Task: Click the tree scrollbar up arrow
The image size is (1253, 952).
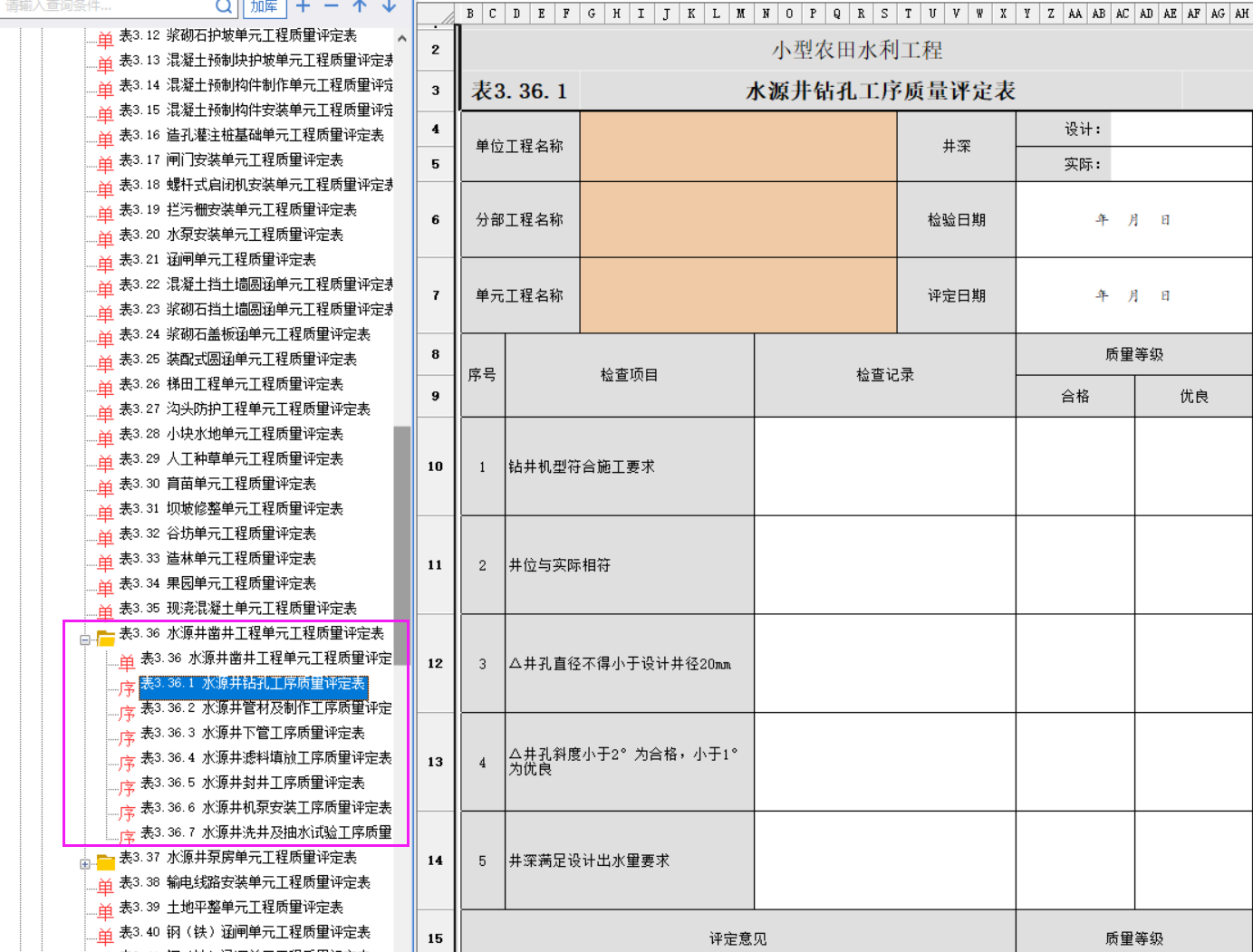Action: 401,39
